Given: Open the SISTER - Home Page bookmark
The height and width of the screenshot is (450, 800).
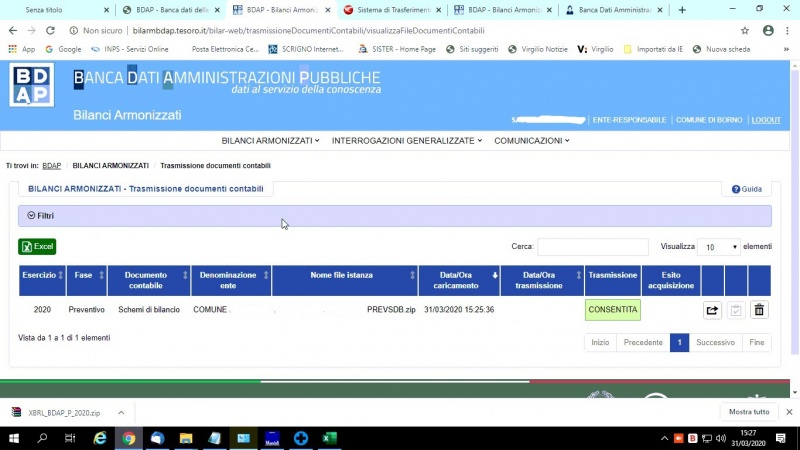Looking at the screenshot, I should tap(397, 49).
